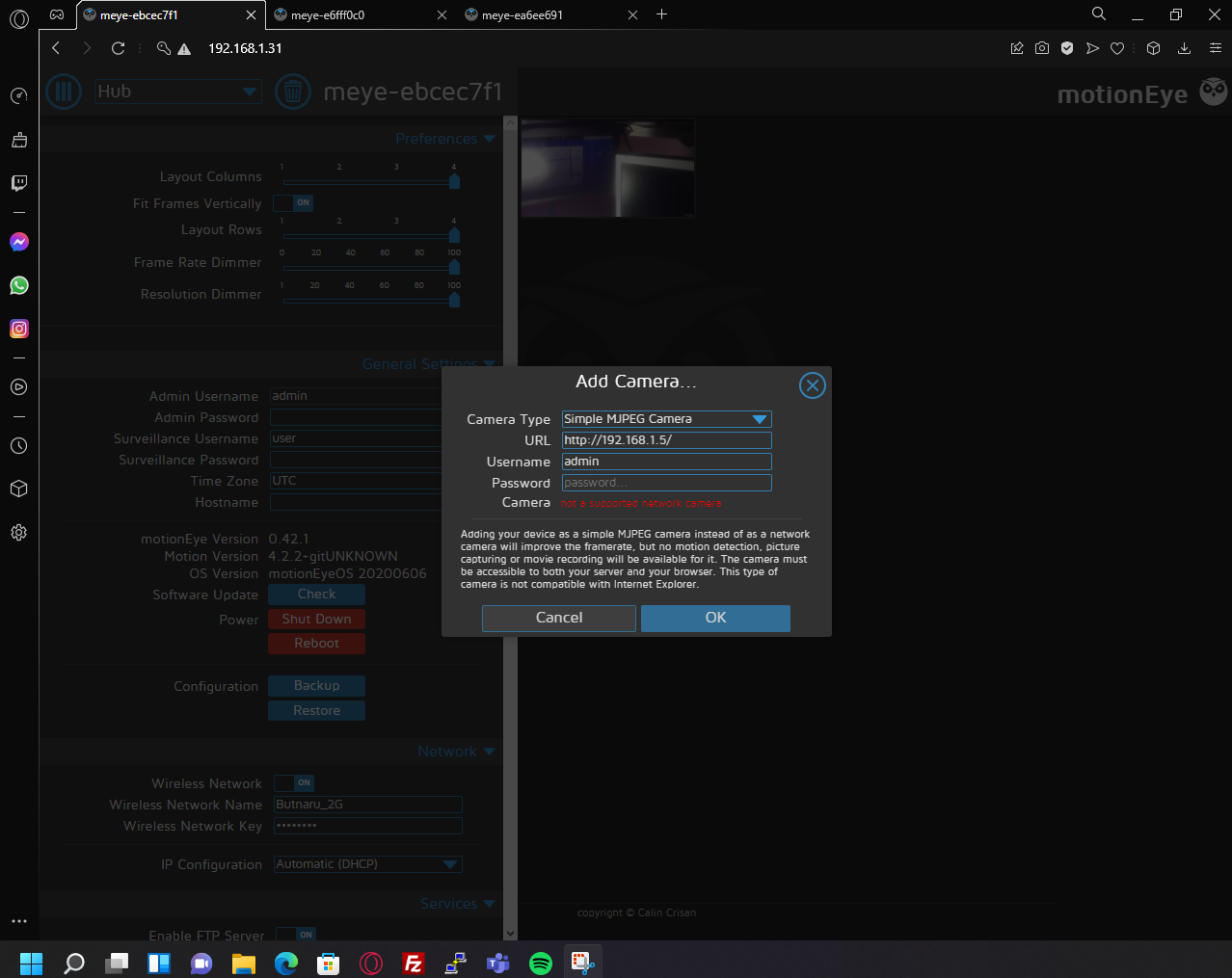The width and height of the screenshot is (1232, 978).
Task: Open the tracker shield icon in toolbar
Action: click(x=1066, y=47)
